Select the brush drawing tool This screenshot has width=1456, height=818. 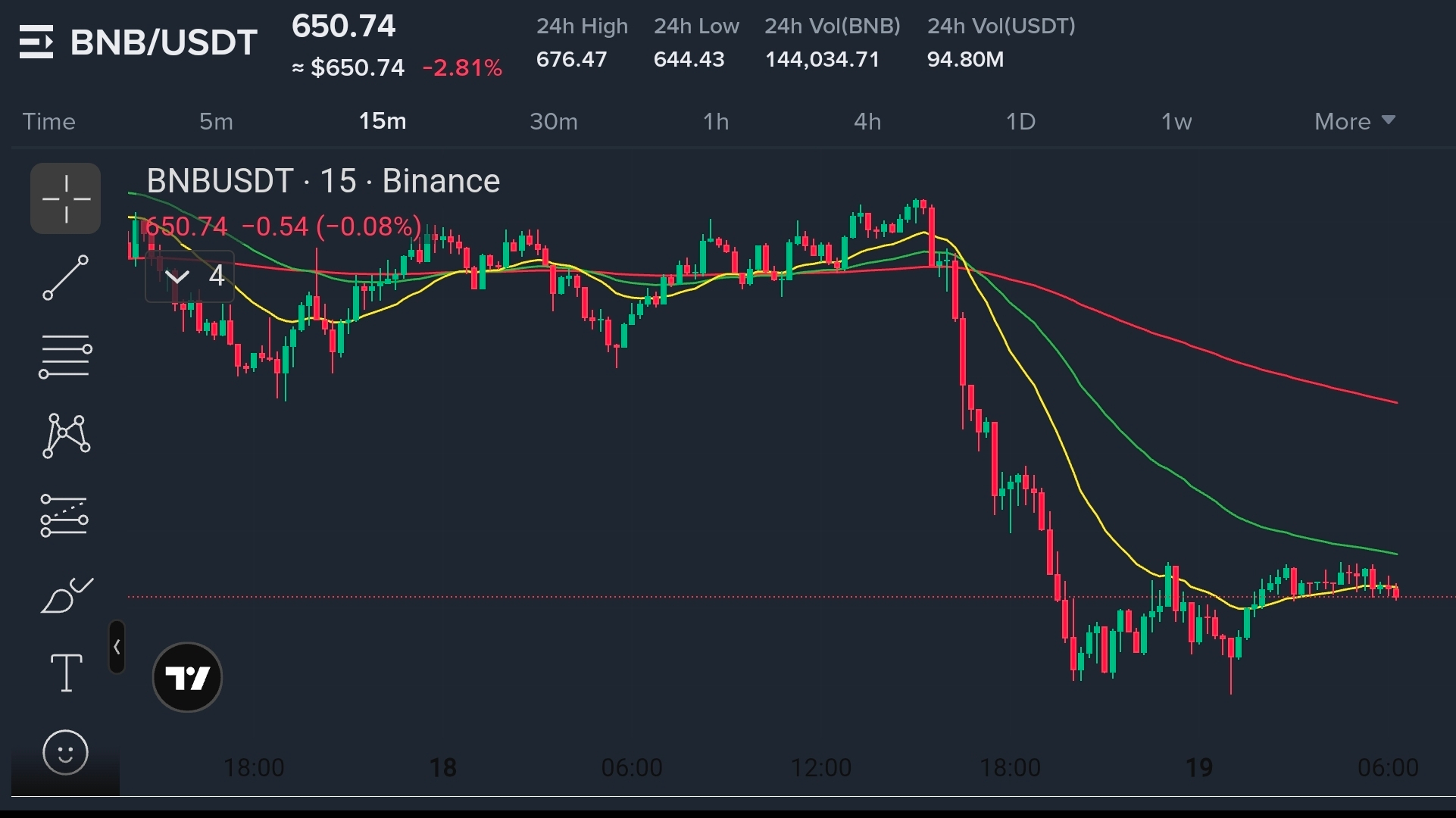pyautogui.click(x=66, y=595)
